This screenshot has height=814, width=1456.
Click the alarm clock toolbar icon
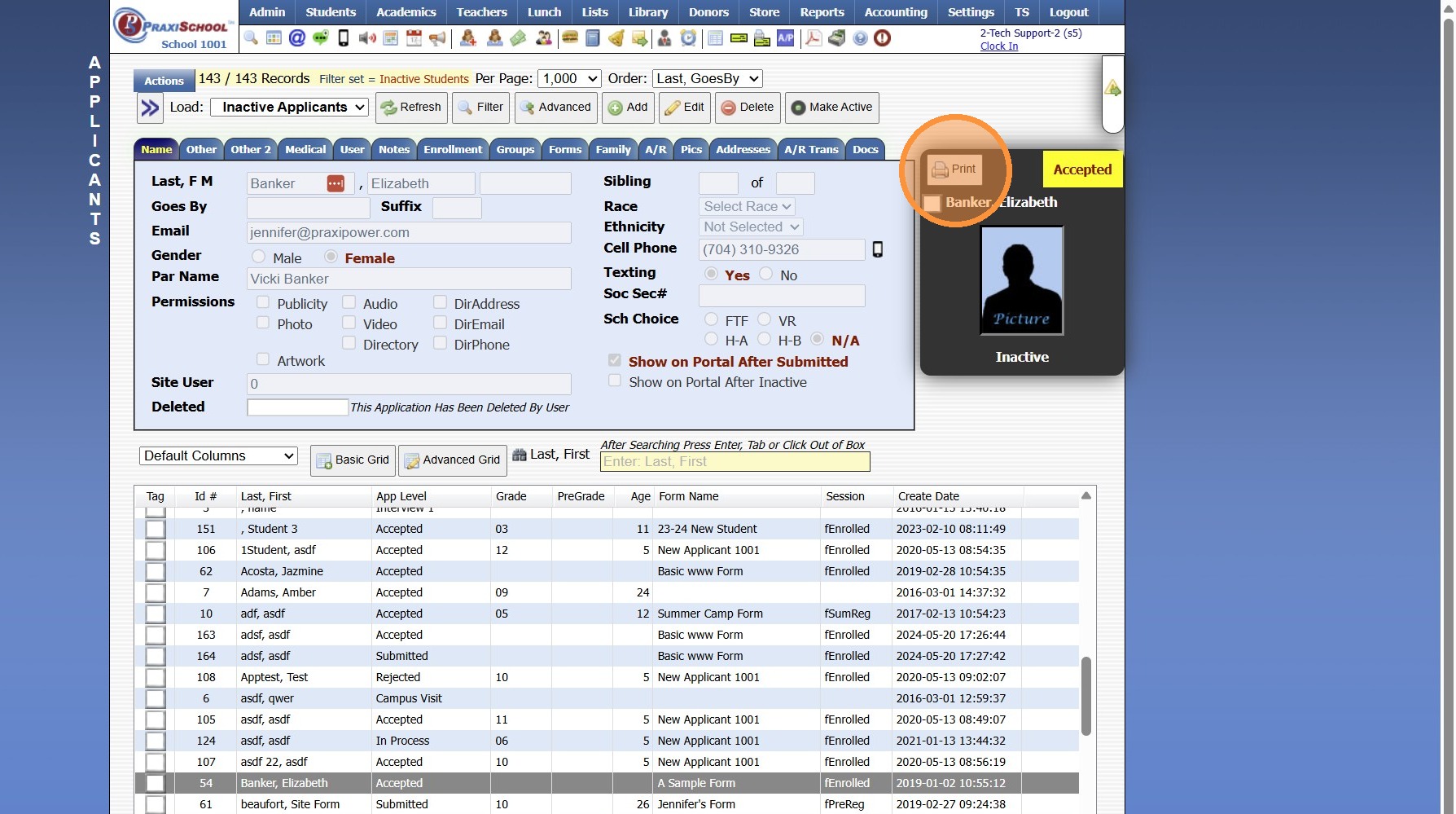689,38
